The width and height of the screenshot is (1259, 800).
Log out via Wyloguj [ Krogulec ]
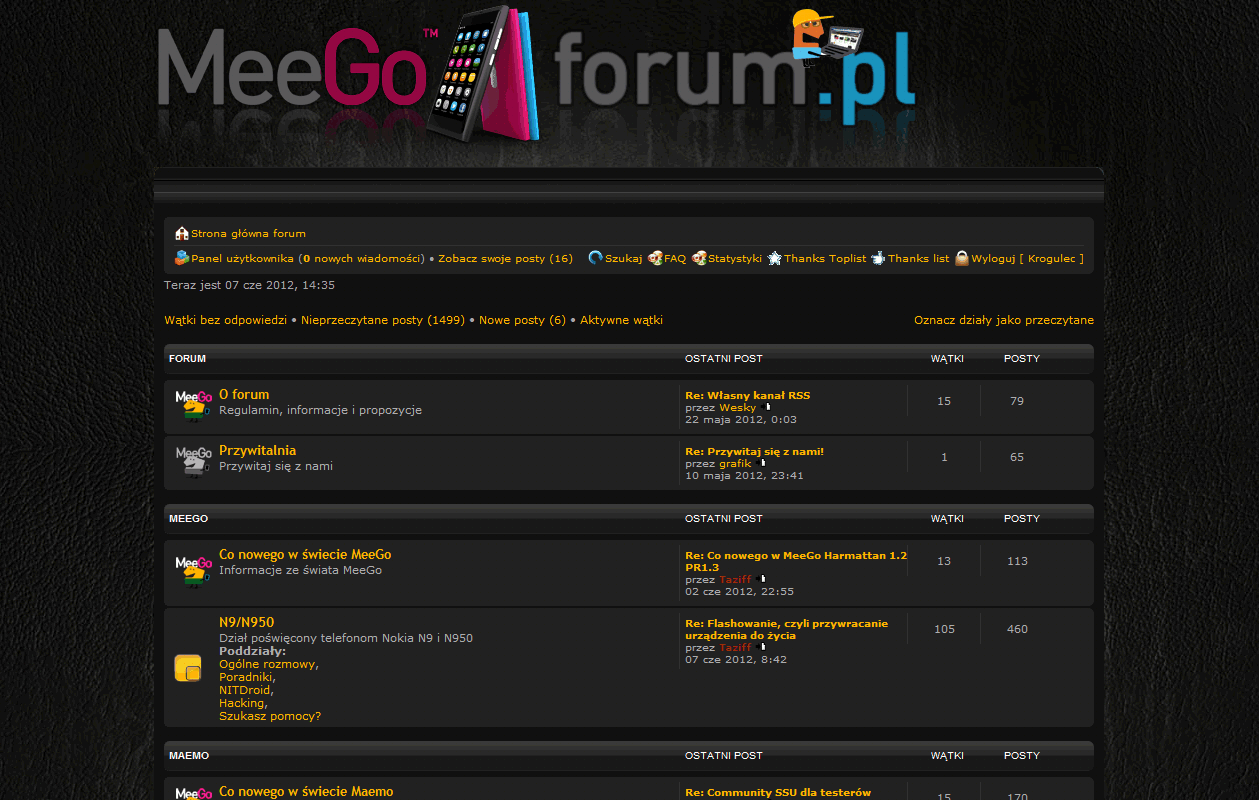(x=1027, y=258)
